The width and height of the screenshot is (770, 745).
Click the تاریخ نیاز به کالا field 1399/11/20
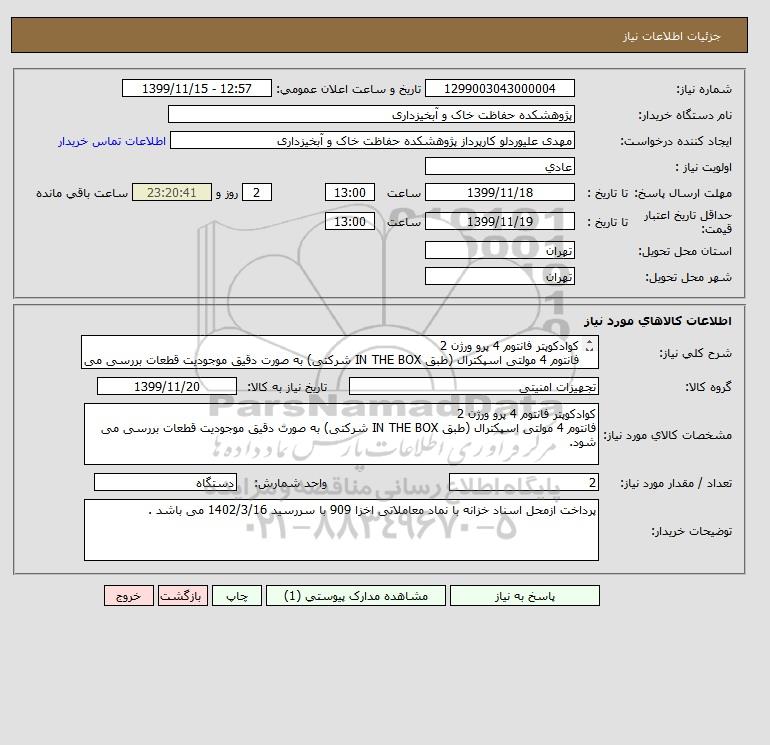(x=167, y=386)
